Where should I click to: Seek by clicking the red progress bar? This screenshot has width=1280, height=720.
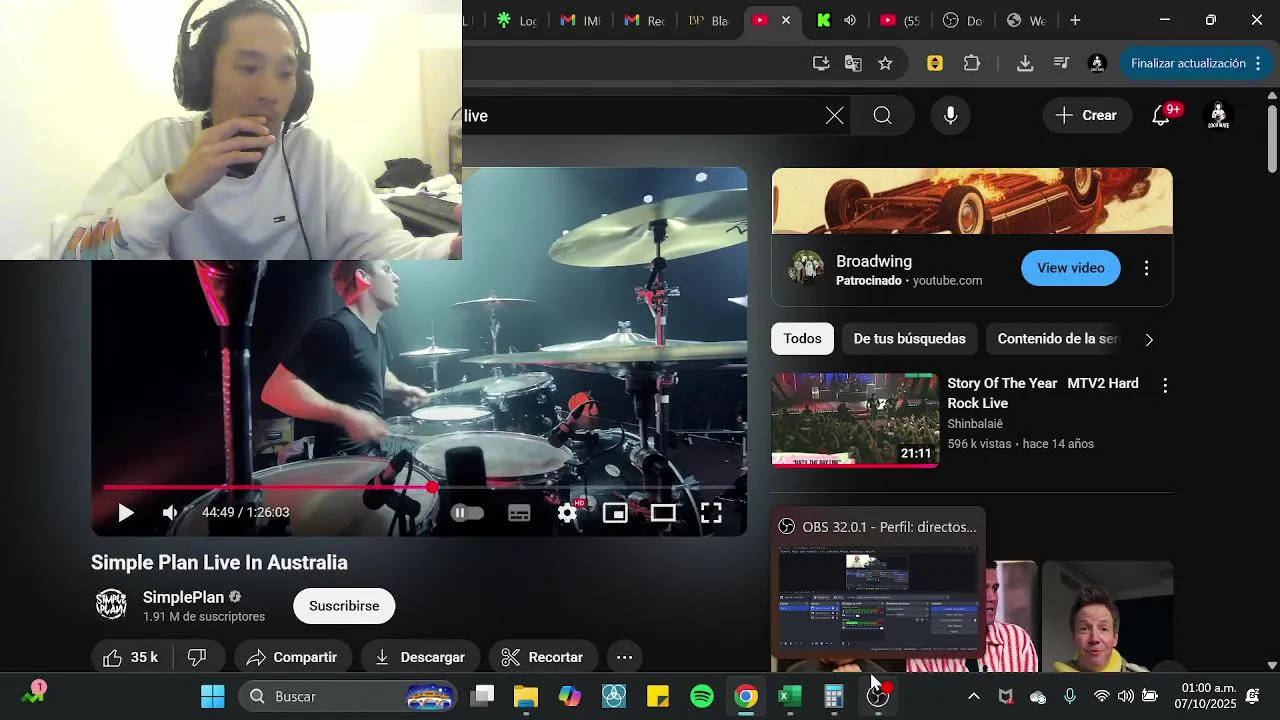267,488
